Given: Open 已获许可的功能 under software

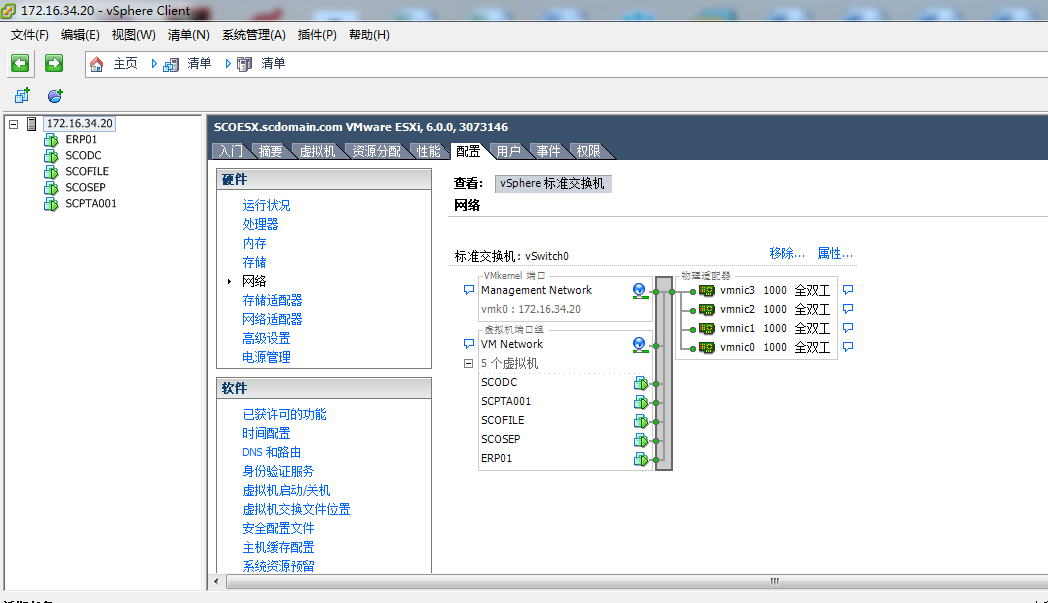Looking at the screenshot, I should pos(284,414).
